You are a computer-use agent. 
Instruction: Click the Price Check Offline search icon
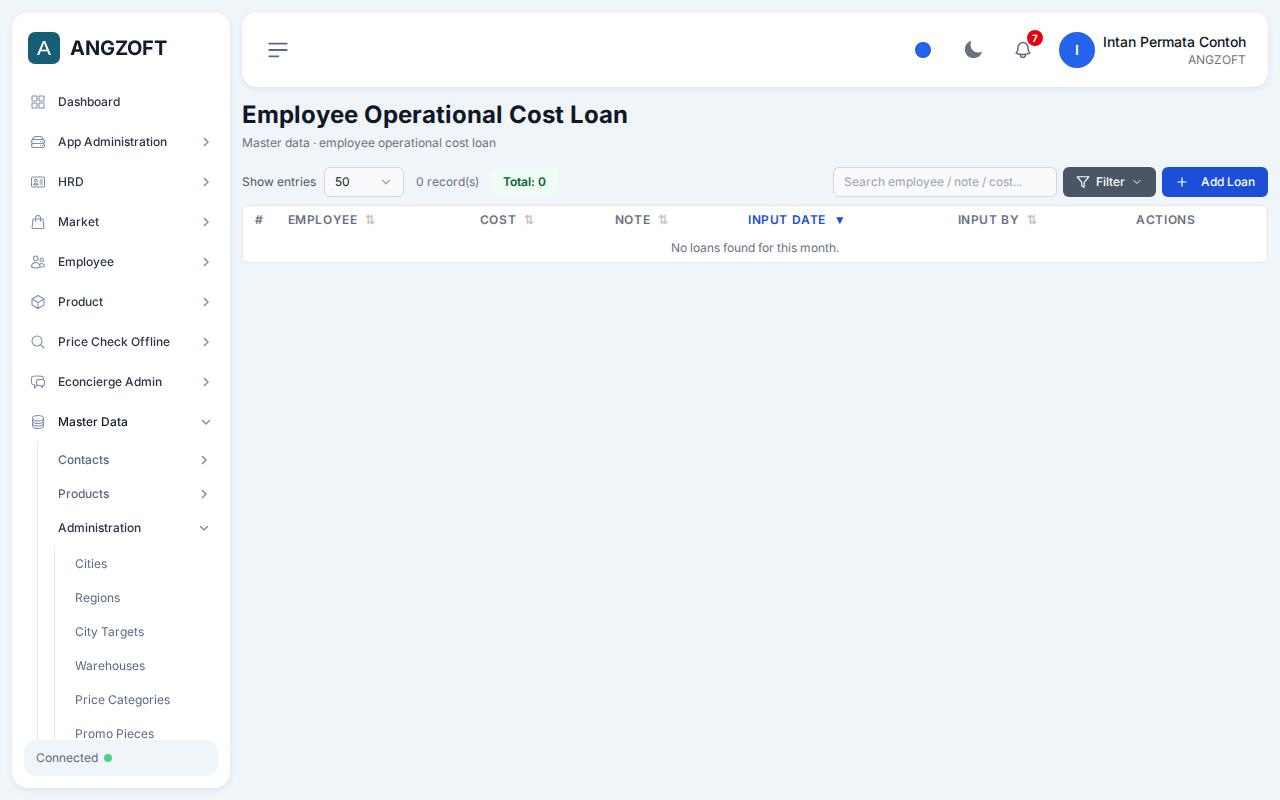[38, 342]
